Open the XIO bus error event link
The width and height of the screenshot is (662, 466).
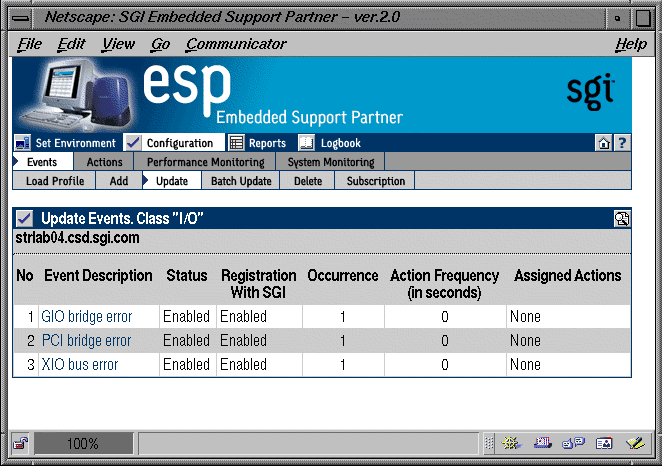tap(79, 365)
